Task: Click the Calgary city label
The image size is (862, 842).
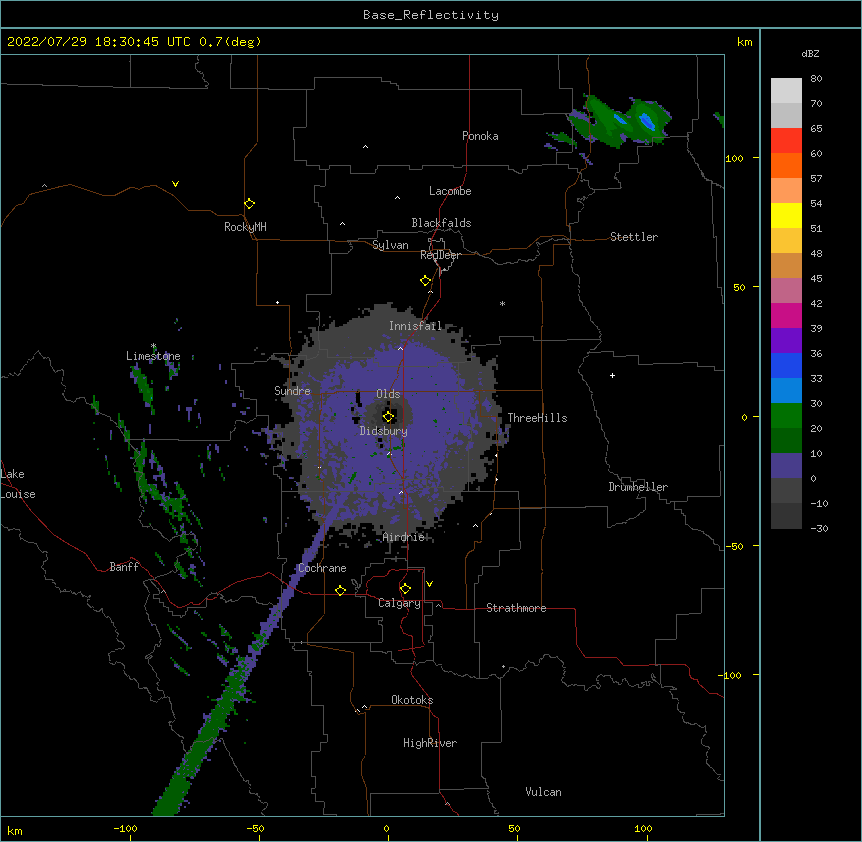Action: (399, 603)
